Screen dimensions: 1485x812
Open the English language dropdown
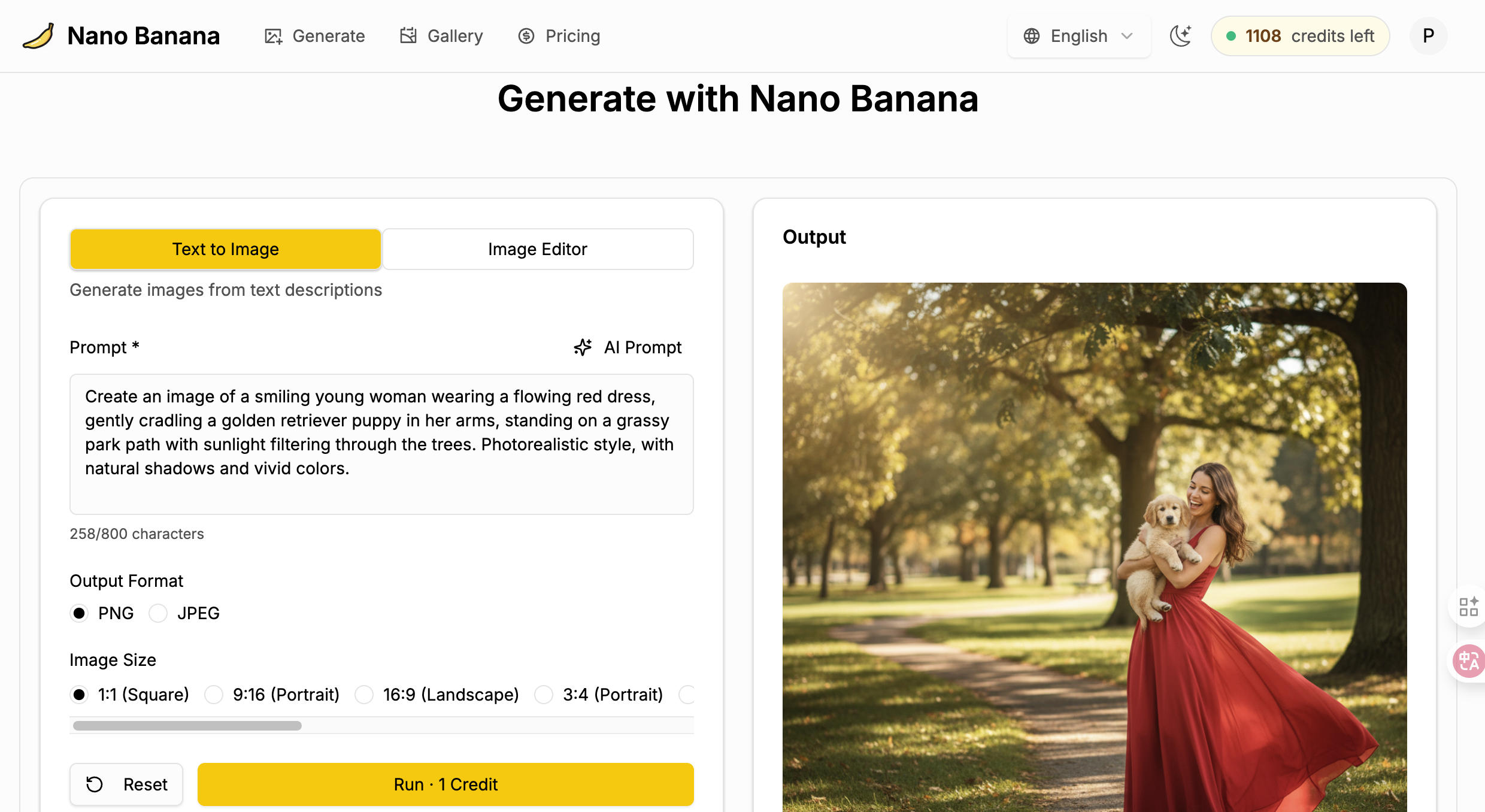(x=1078, y=36)
